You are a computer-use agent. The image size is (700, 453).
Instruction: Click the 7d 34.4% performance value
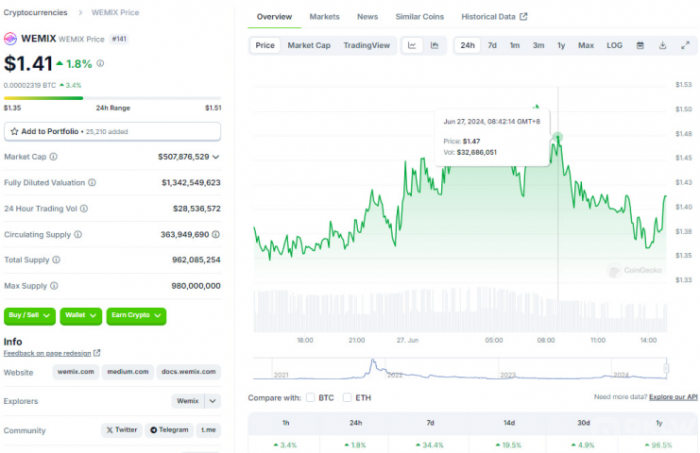point(430,445)
